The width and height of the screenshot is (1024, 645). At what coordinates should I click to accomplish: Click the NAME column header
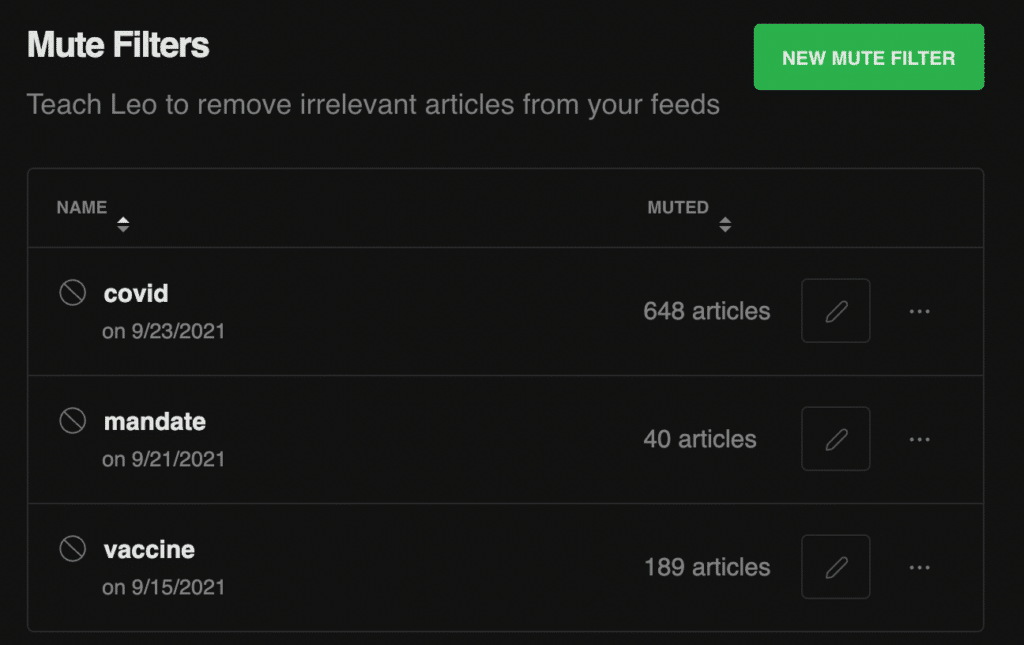pyautogui.click(x=82, y=208)
